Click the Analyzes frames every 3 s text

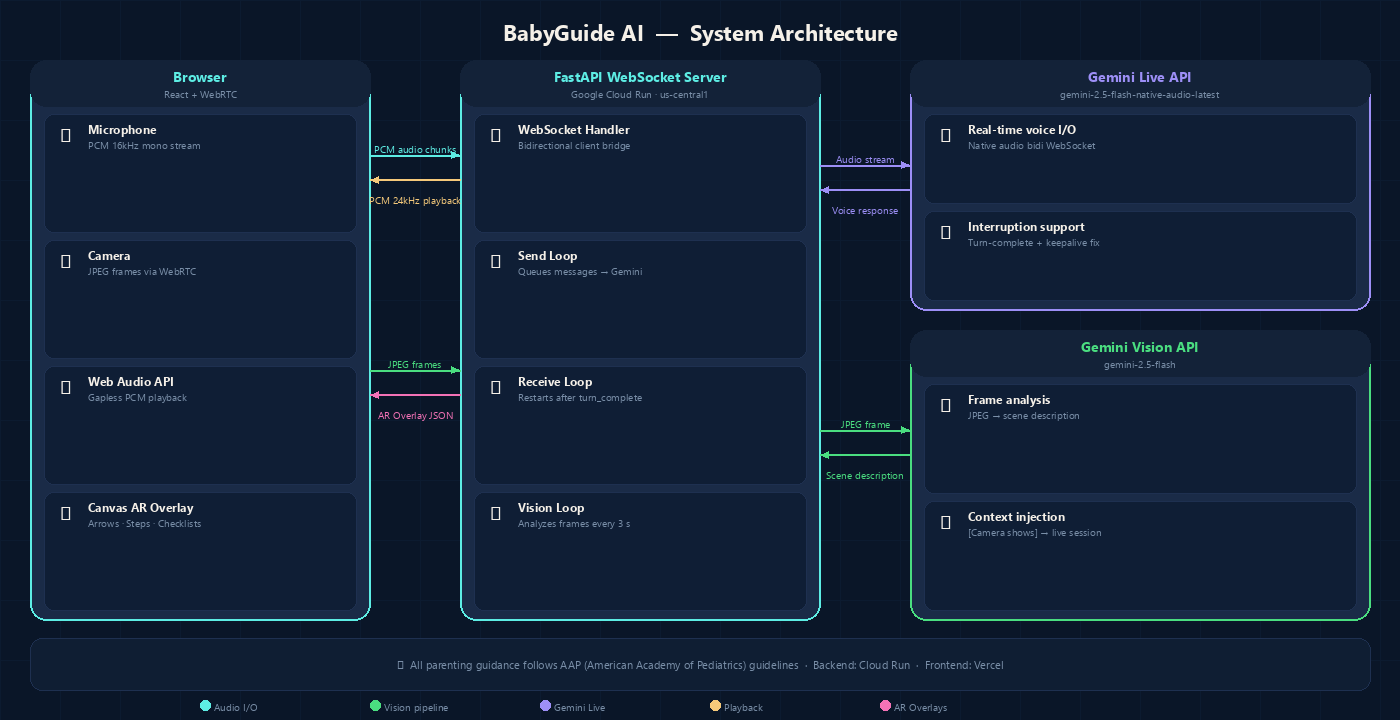[574, 524]
